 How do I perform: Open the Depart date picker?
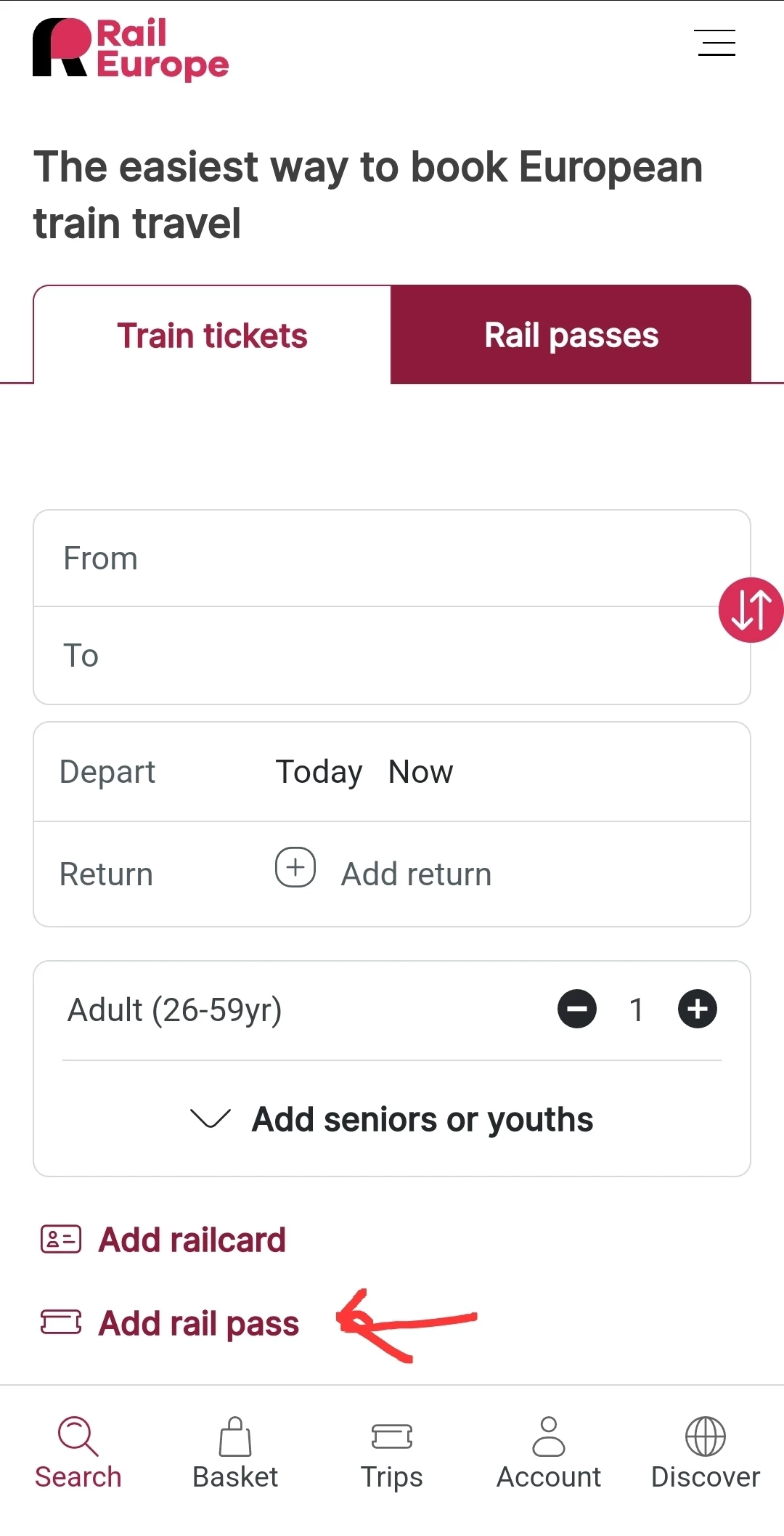319,772
